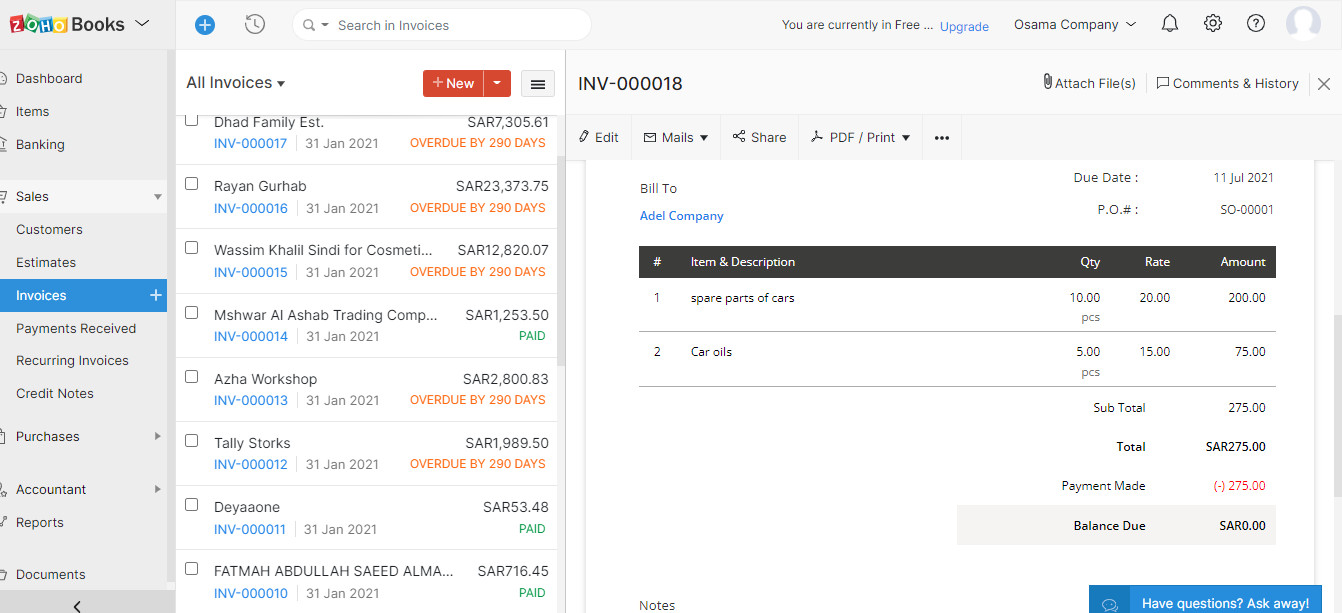This screenshot has height=613, width=1342.
Task: Open Documents in sidebar
Action: pyautogui.click(x=51, y=575)
